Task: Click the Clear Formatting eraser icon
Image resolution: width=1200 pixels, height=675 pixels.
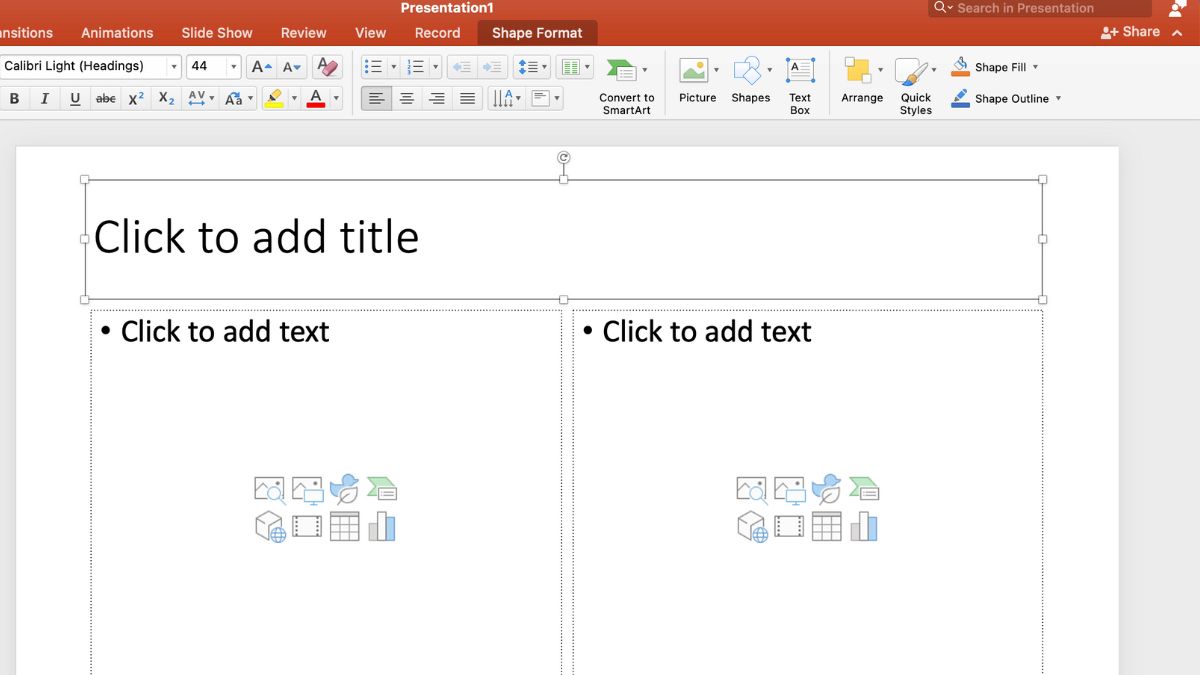Action: point(327,67)
